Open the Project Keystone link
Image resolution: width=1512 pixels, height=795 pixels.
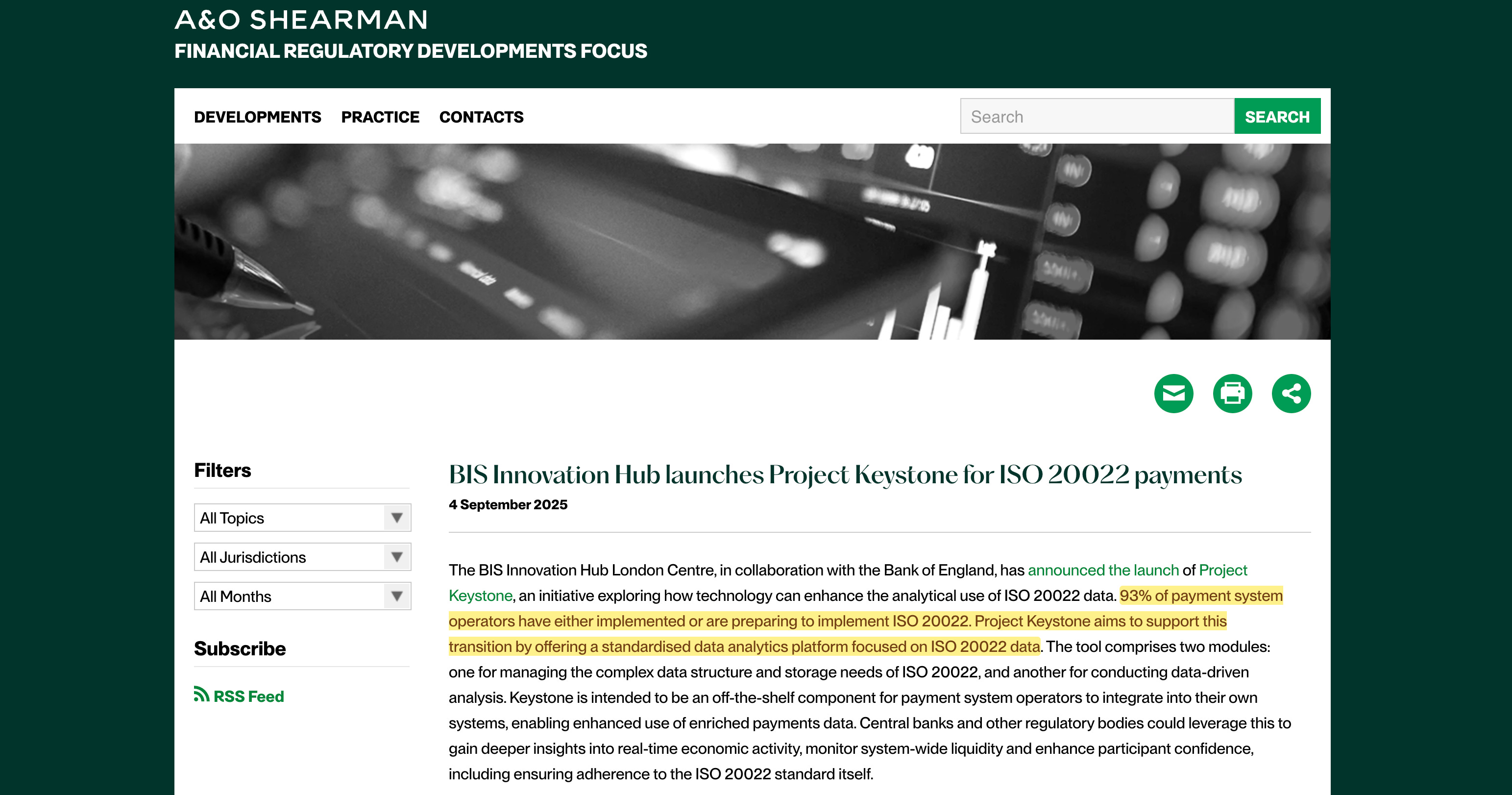pyautogui.click(x=1222, y=570)
